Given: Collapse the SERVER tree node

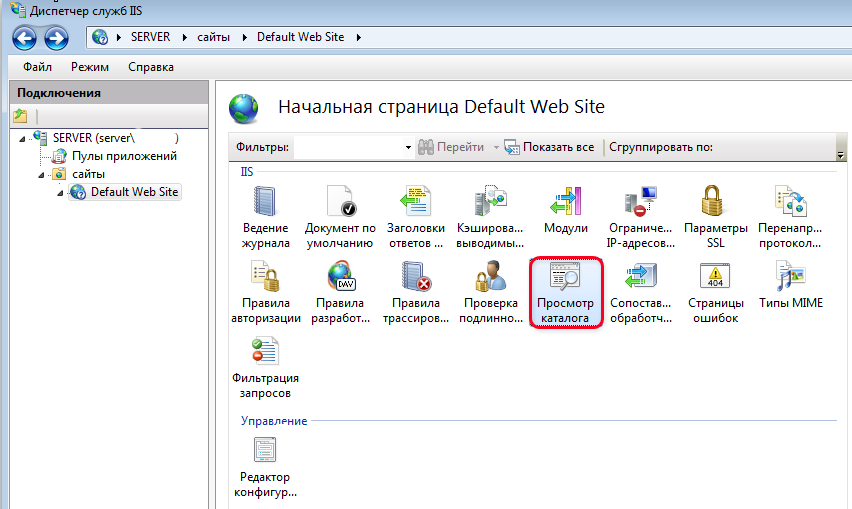Looking at the screenshot, I should pyautogui.click(x=22, y=139).
